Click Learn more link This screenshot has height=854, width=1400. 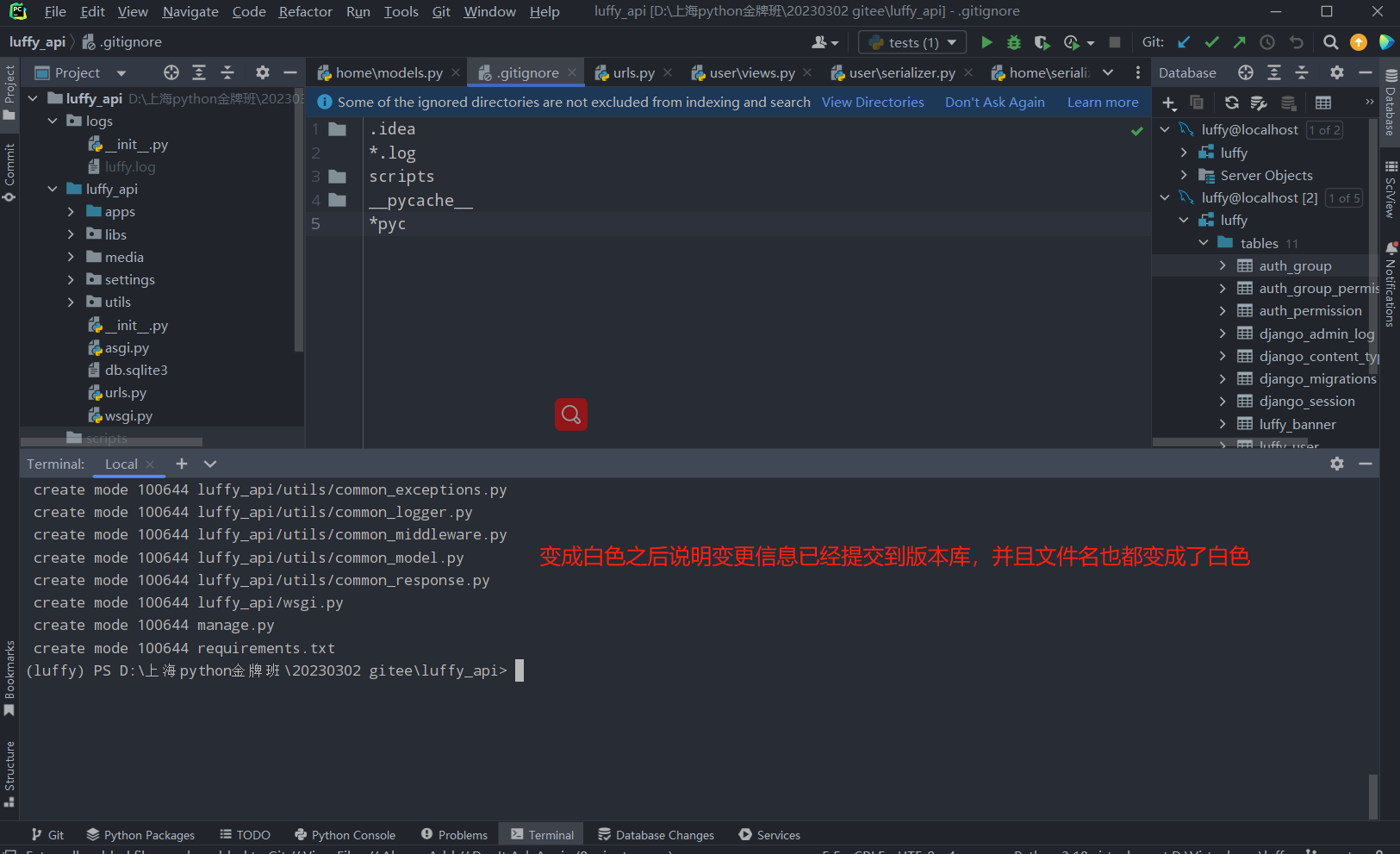(1103, 103)
